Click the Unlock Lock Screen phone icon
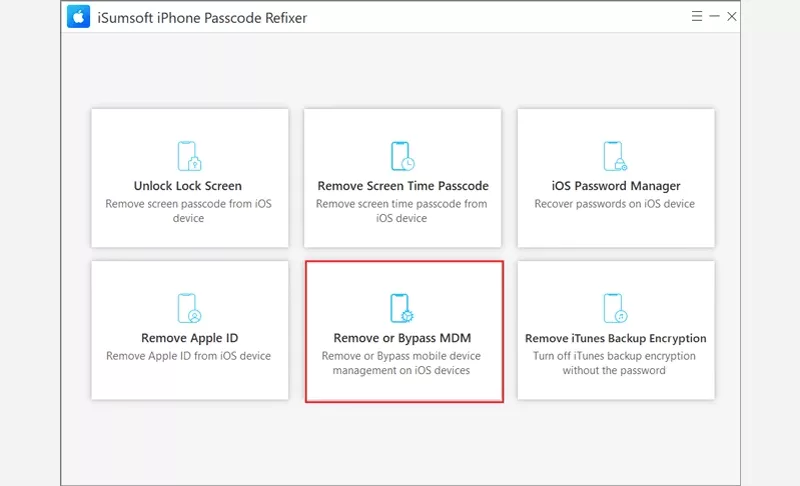The height and width of the screenshot is (486, 800). coord(189,156)
